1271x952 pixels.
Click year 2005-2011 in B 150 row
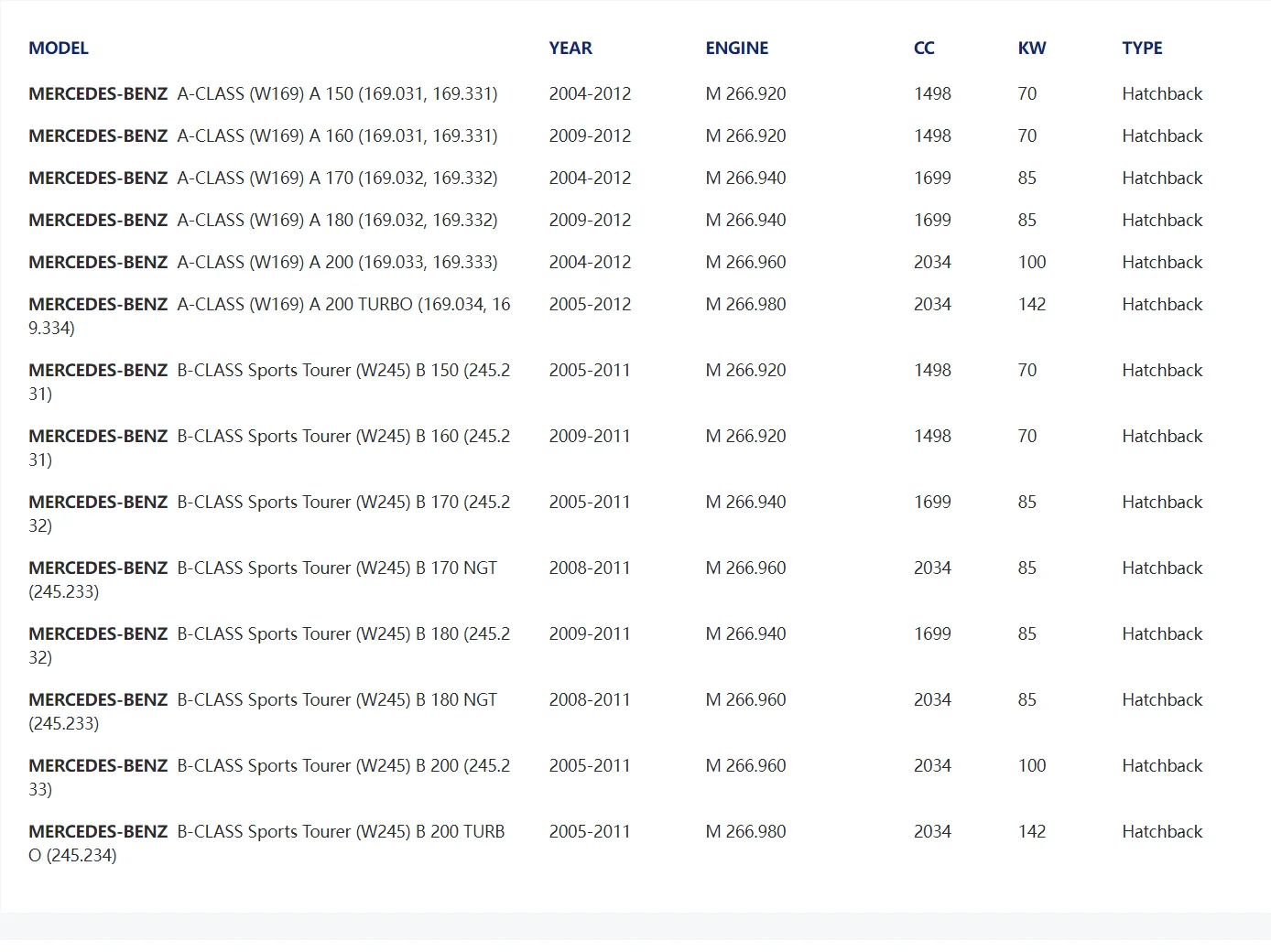pyautogui.click(x=590, y=370)
